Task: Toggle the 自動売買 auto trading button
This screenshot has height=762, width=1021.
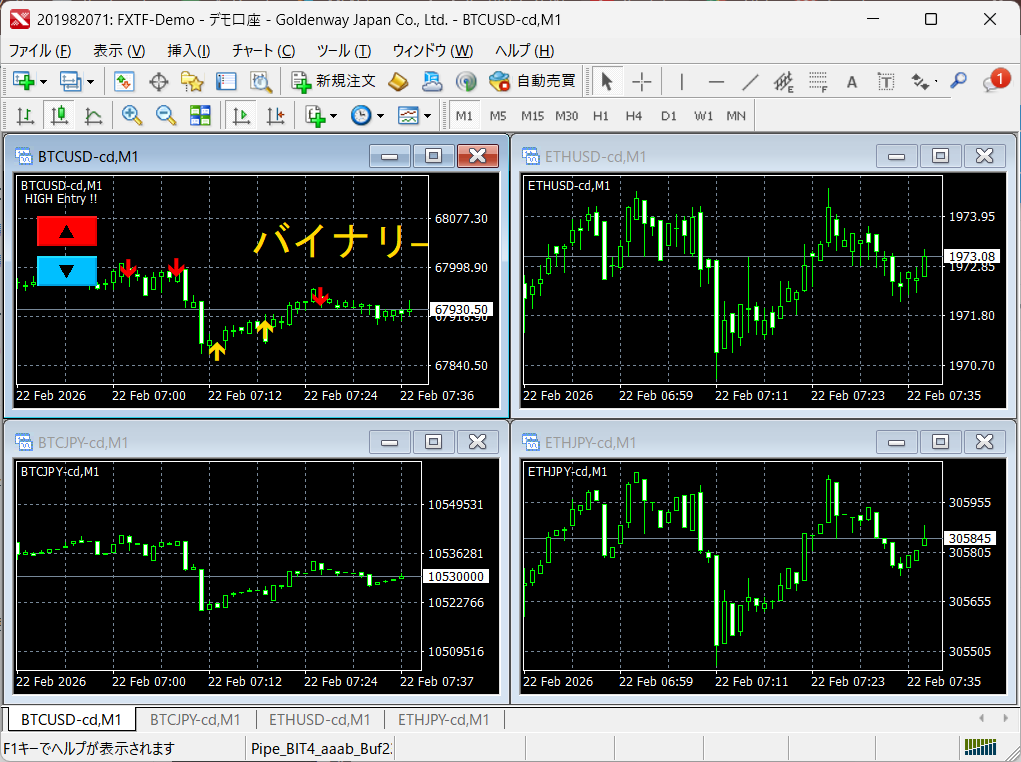Action: pos(533,81)
